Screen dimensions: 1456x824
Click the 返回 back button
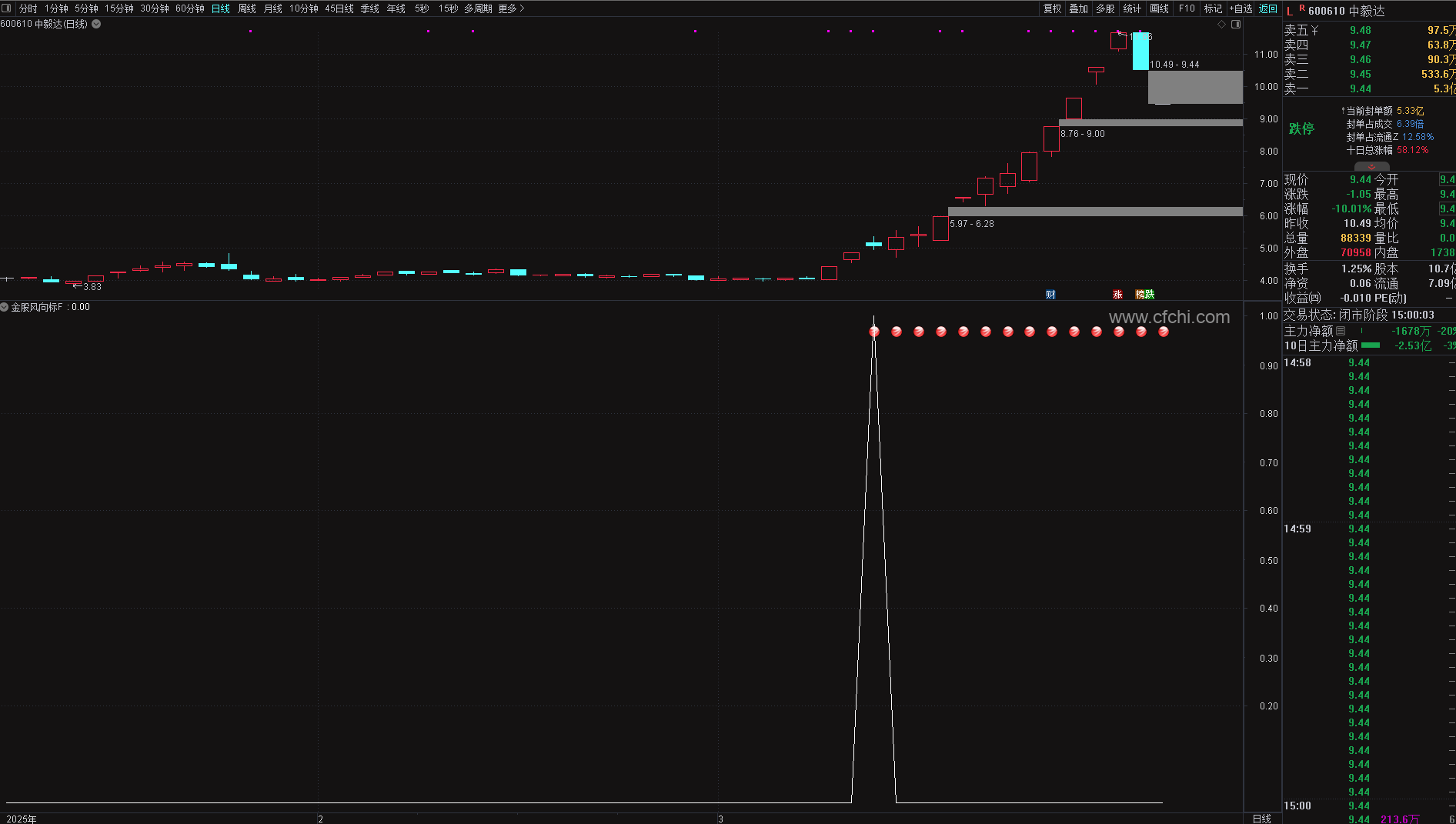(1268, 8)
